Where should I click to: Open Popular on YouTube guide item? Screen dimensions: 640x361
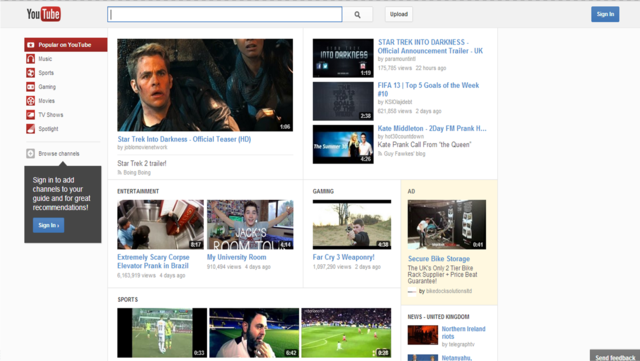[x=66, y=45]
